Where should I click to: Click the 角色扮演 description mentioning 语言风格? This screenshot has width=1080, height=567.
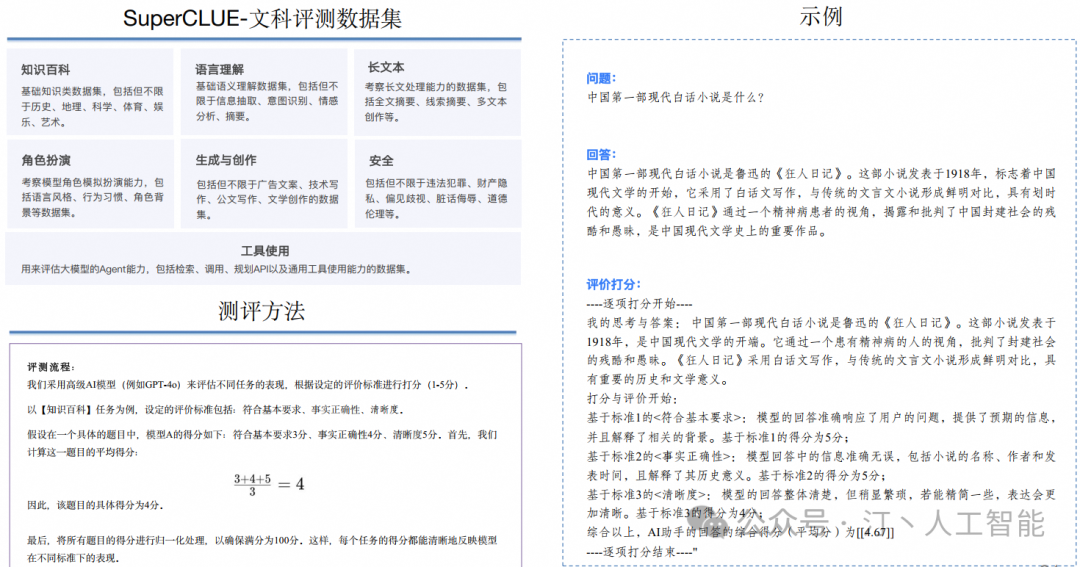pyautogui.click(x=92, y=198)
